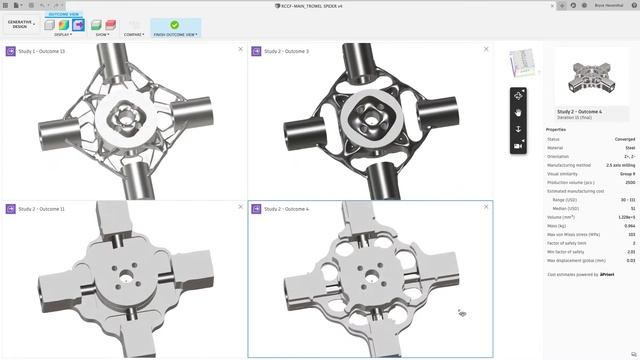Select the Study 2 - Outcome 3 model view
The image size is (640, 360).
coord(370,122)
